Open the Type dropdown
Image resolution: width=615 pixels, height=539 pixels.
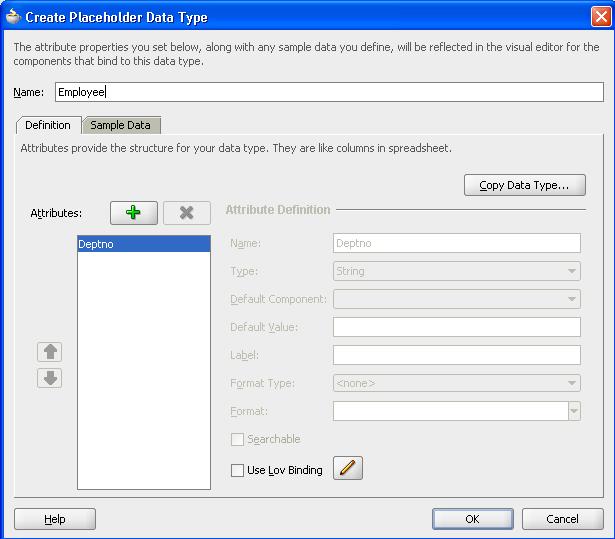(572, 271)
